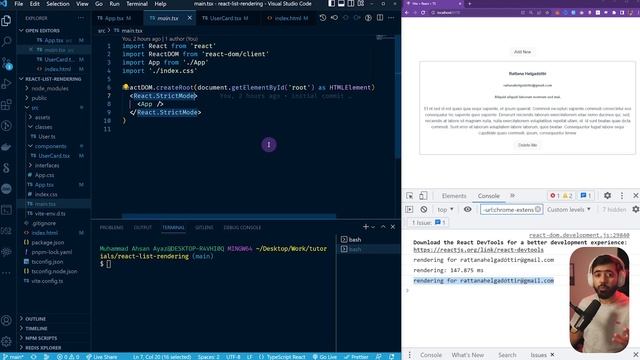Clear the console with the clear icon

pos(424,209)
